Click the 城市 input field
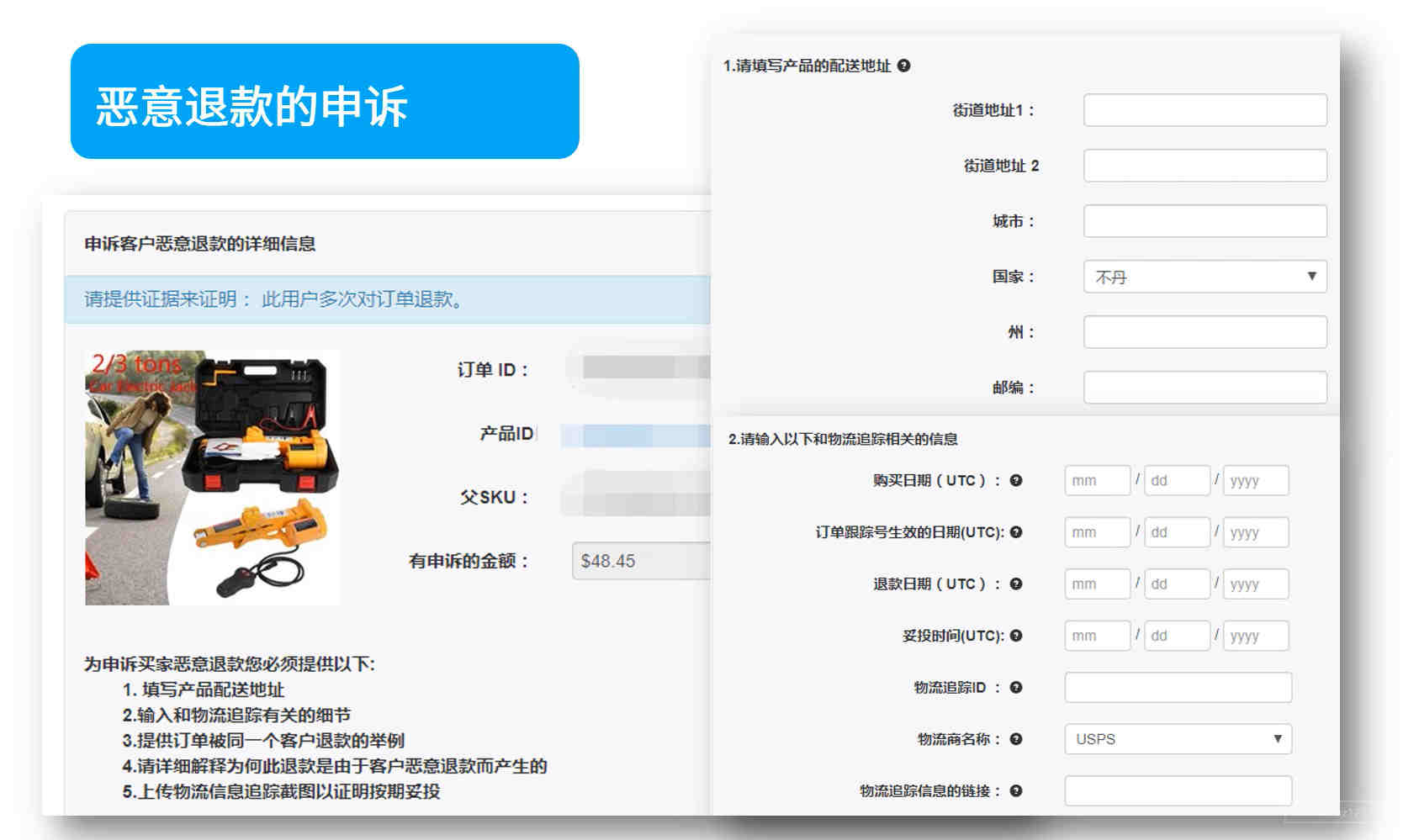This screenshot has width=1419, height=840. pos(1205,221)
